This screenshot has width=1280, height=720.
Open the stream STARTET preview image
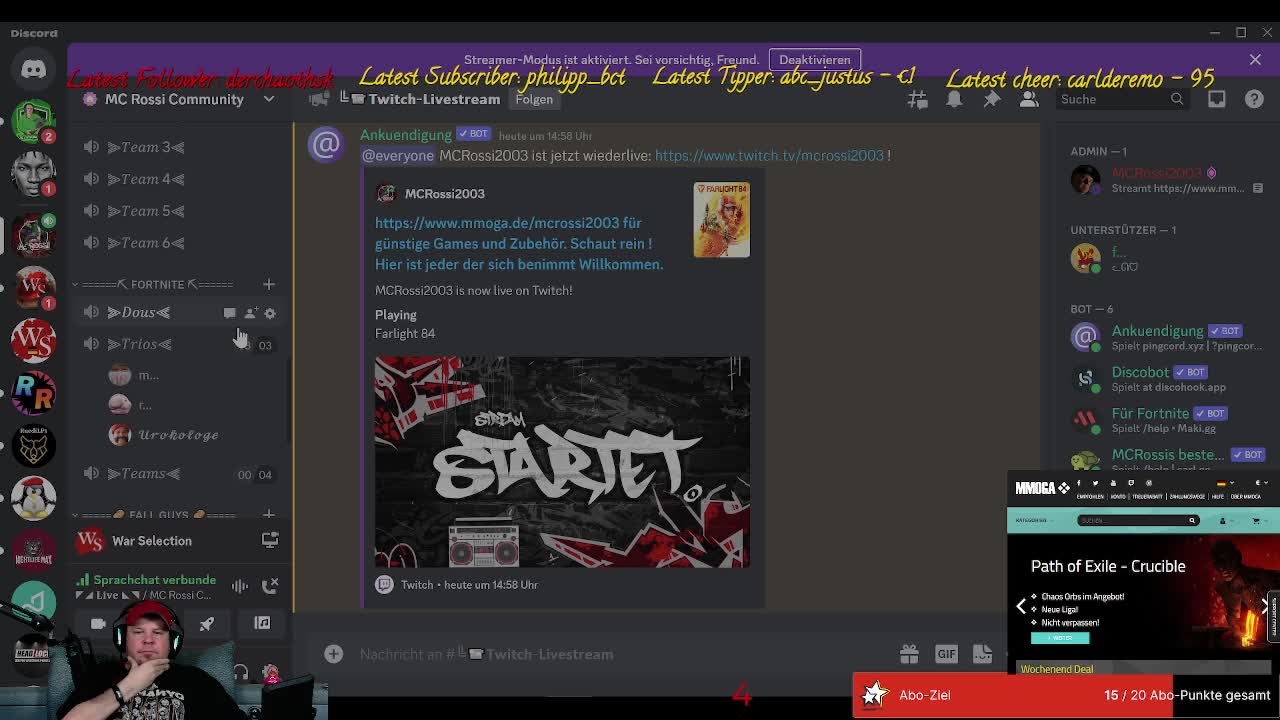(562, 462)
